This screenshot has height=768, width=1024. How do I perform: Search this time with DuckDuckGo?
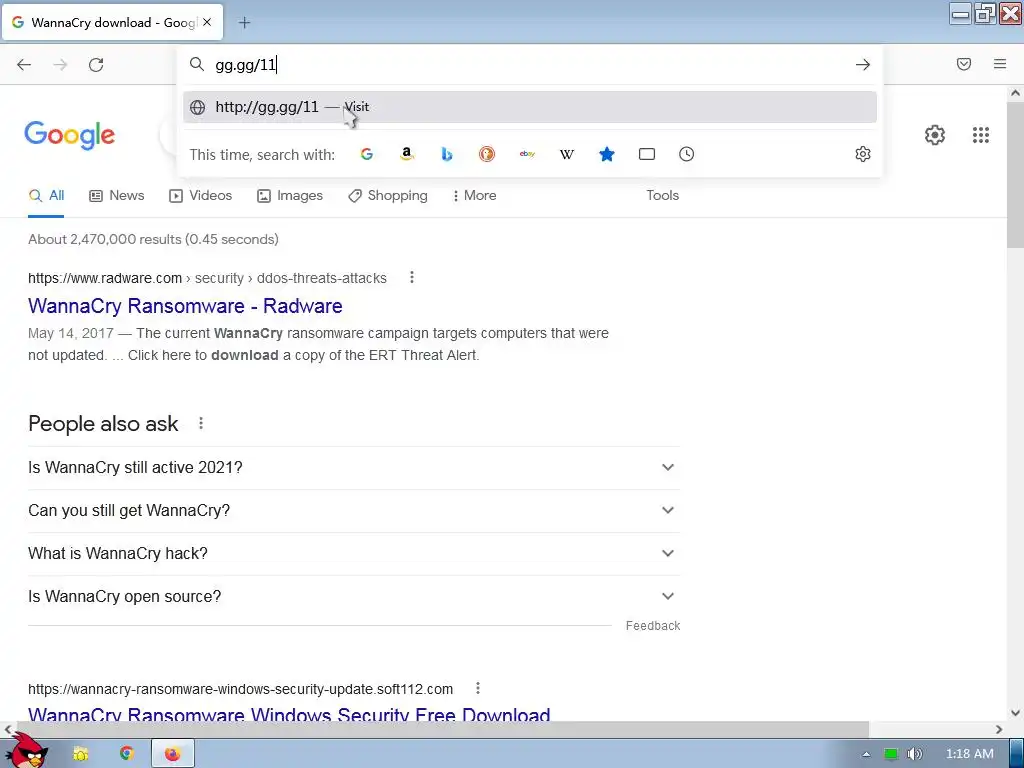point(487,154)
